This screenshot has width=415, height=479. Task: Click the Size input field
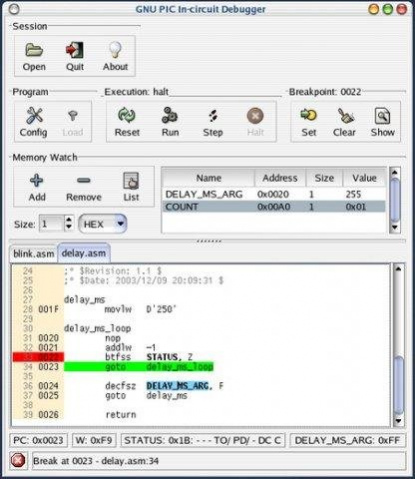[x=52, y=224]
